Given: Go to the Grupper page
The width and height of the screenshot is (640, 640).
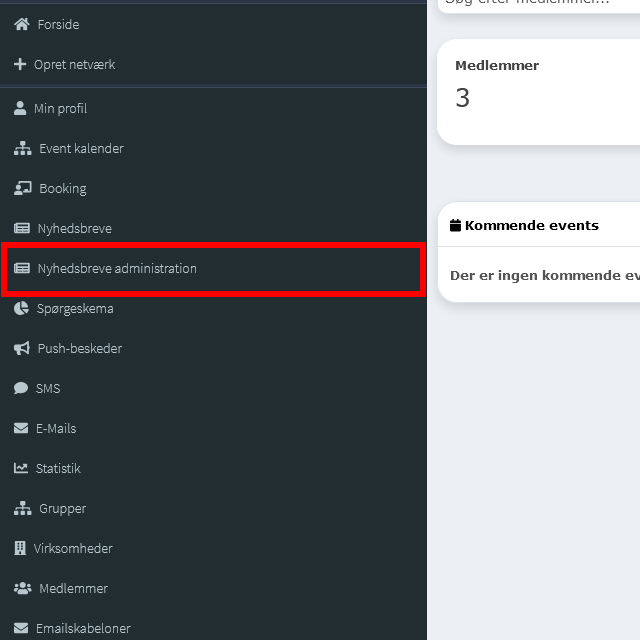Looking at the screenshot, I should pos(62,508).
